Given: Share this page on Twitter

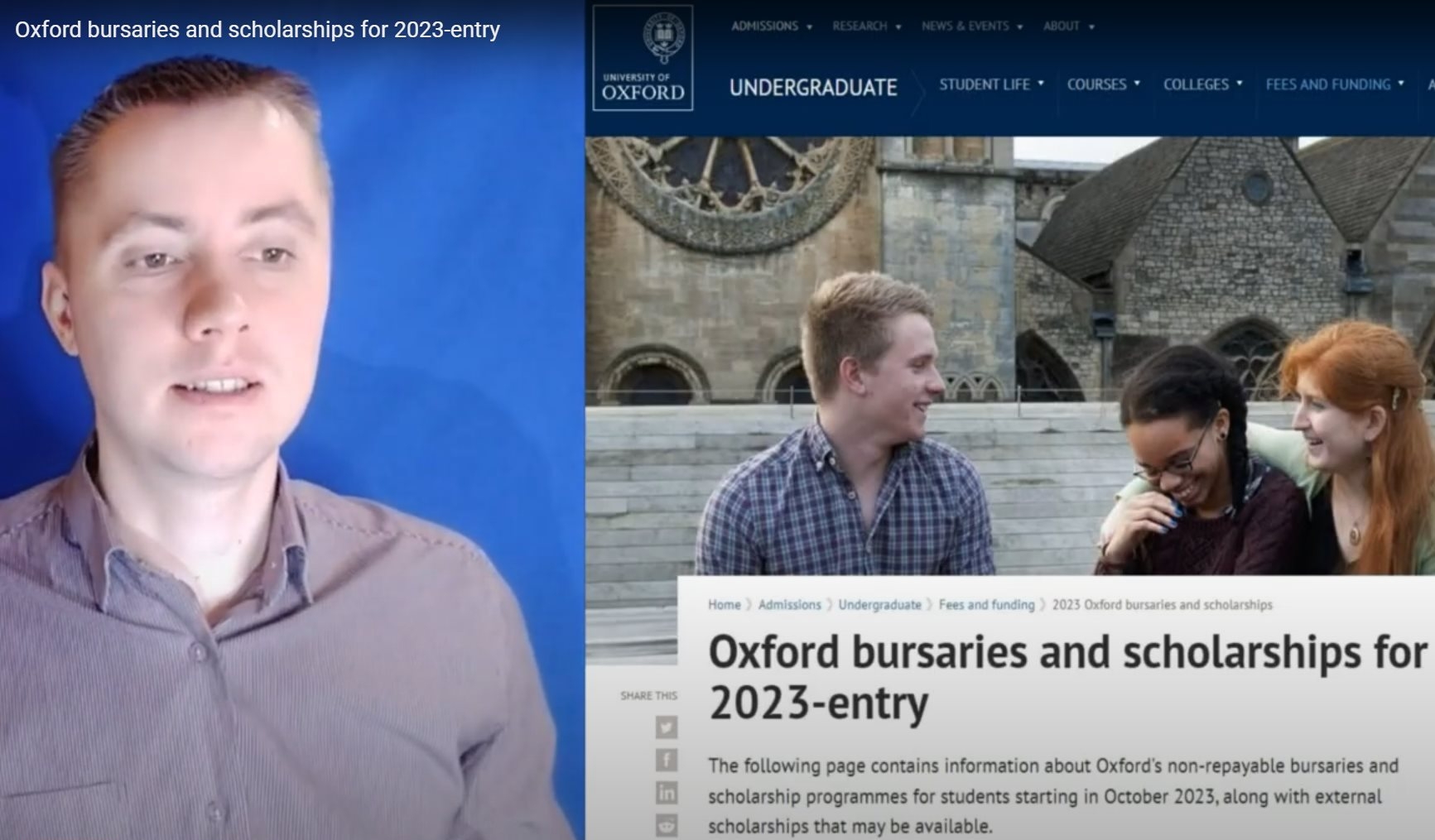Looking at the screenshot, I should tap(666, 727).
